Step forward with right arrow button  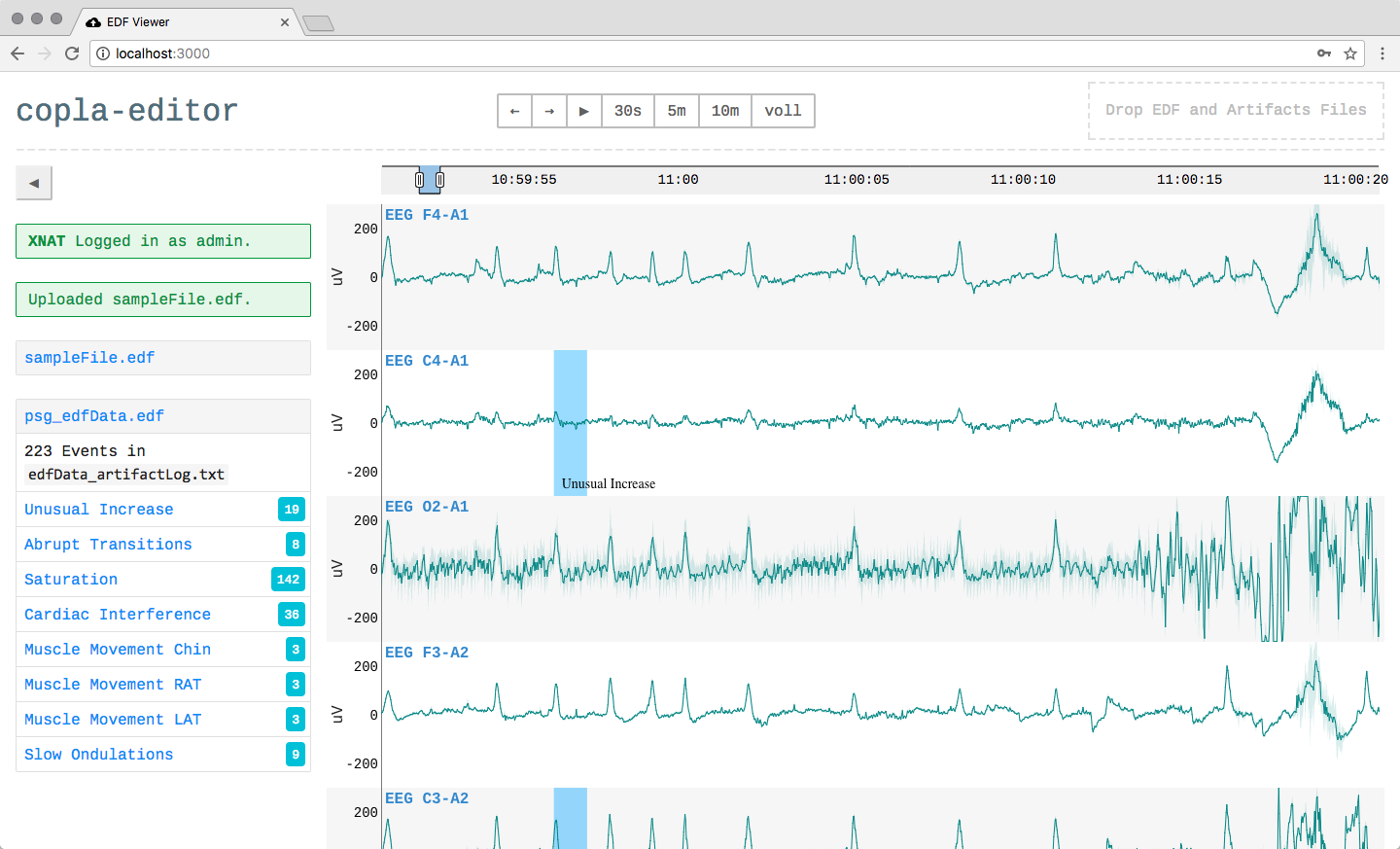click(x=549, y=111)
